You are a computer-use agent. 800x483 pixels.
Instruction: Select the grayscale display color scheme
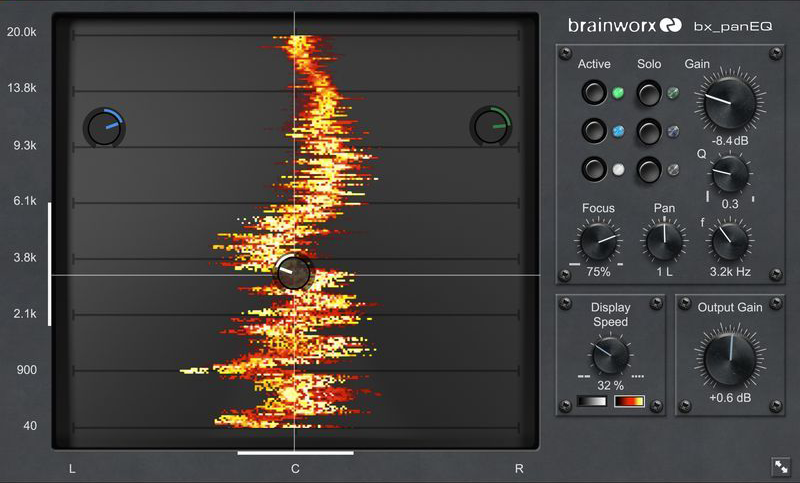click(593, 403)
